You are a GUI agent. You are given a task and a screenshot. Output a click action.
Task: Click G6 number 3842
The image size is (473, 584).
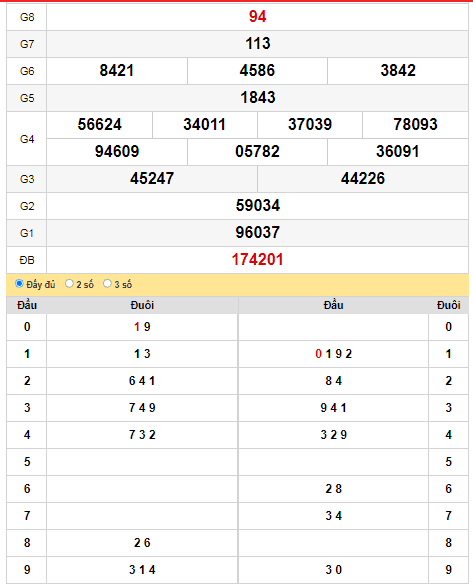(398, 71)
